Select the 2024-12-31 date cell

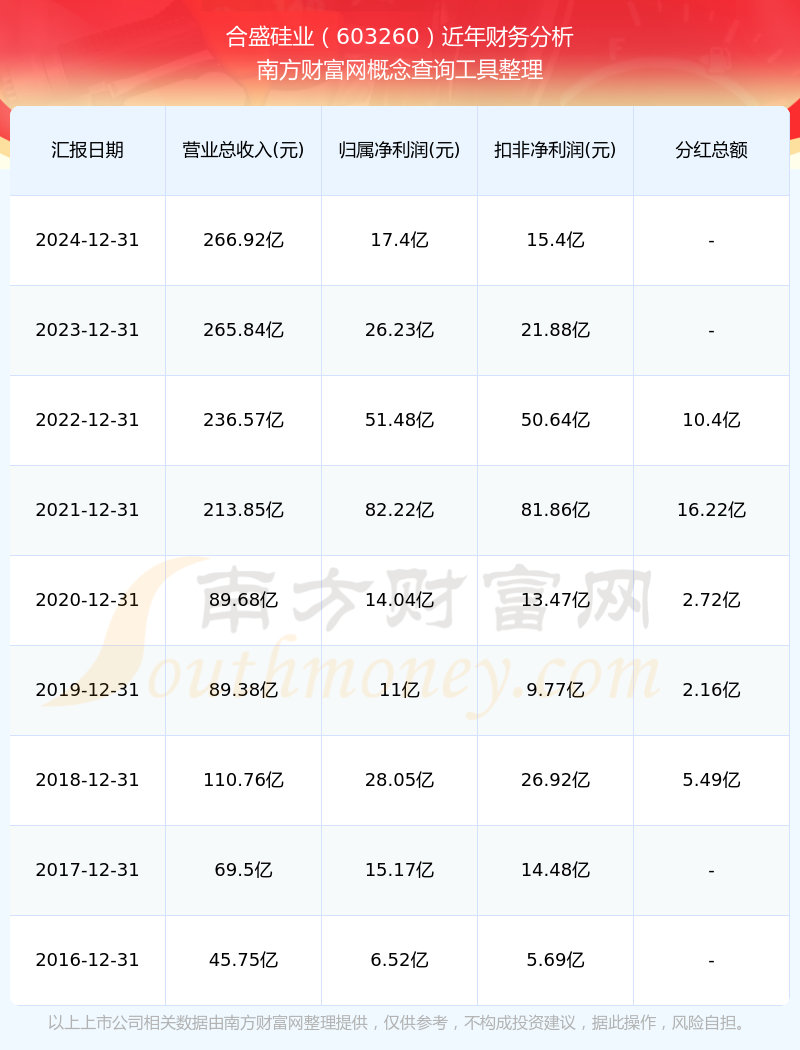[88, 240]
